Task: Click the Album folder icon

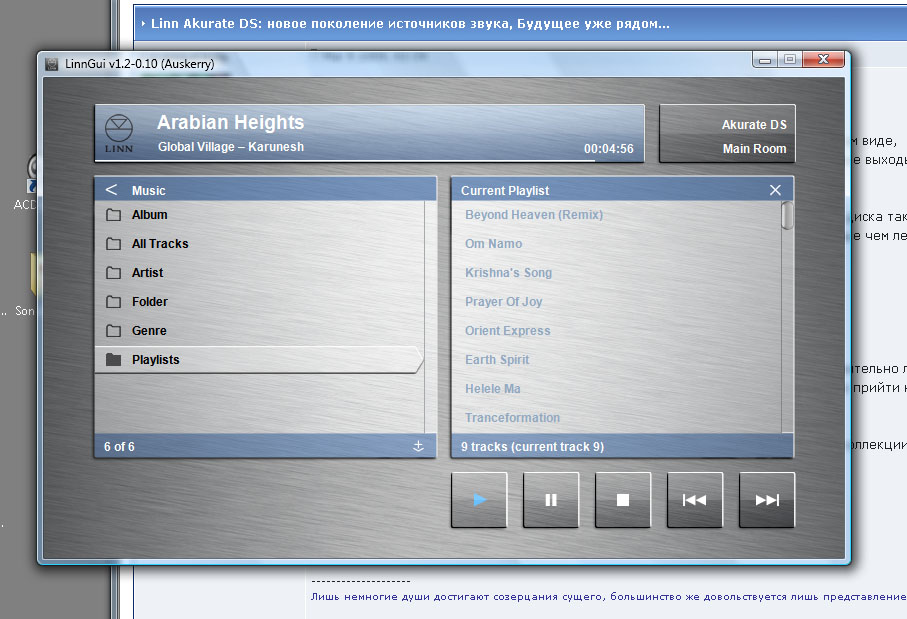Action: tap(113, 215)
